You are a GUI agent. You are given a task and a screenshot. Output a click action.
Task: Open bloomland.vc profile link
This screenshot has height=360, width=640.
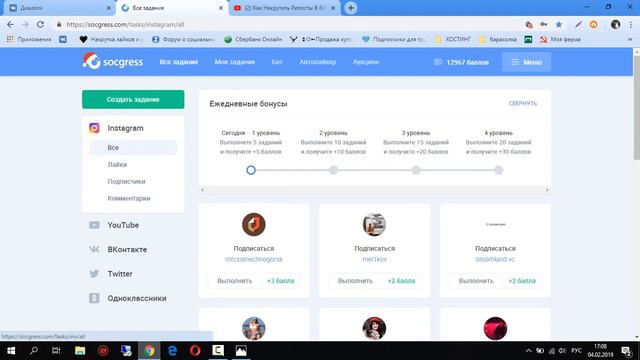tap(495, 259)
